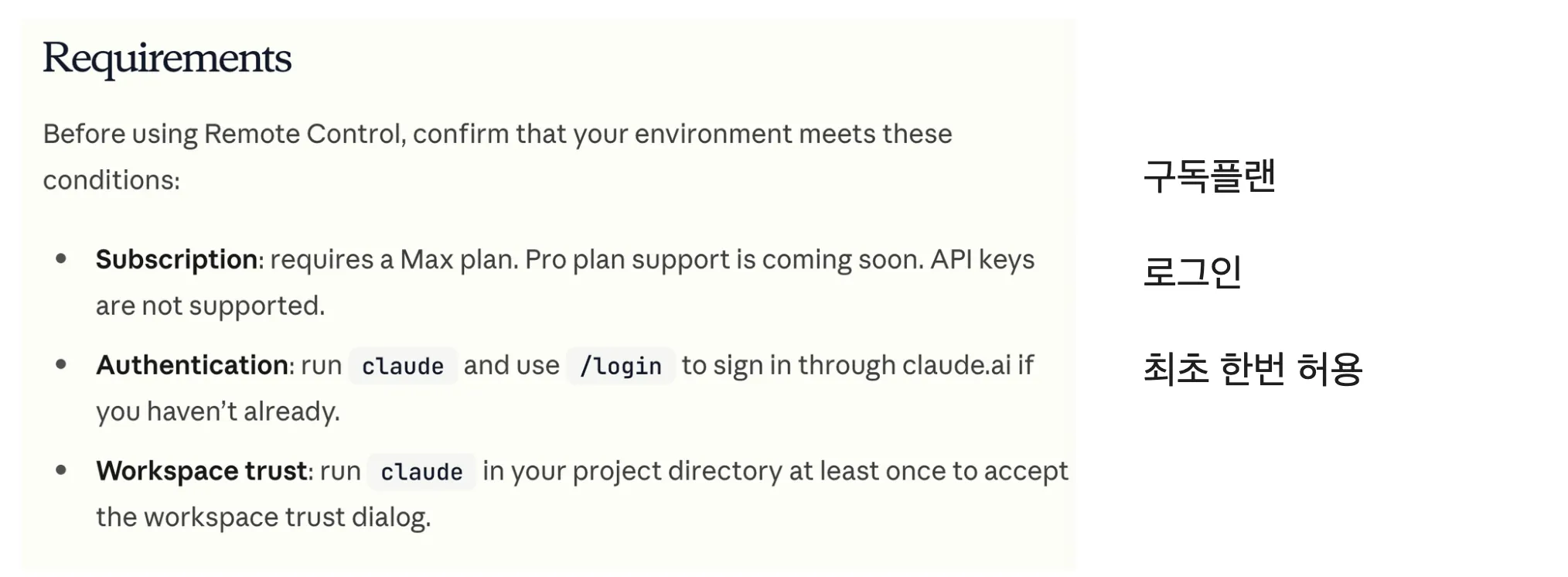Select the bold "Workspace trust" label
This screenshot has height=577, width=1568.
click(x=202, y=471)
